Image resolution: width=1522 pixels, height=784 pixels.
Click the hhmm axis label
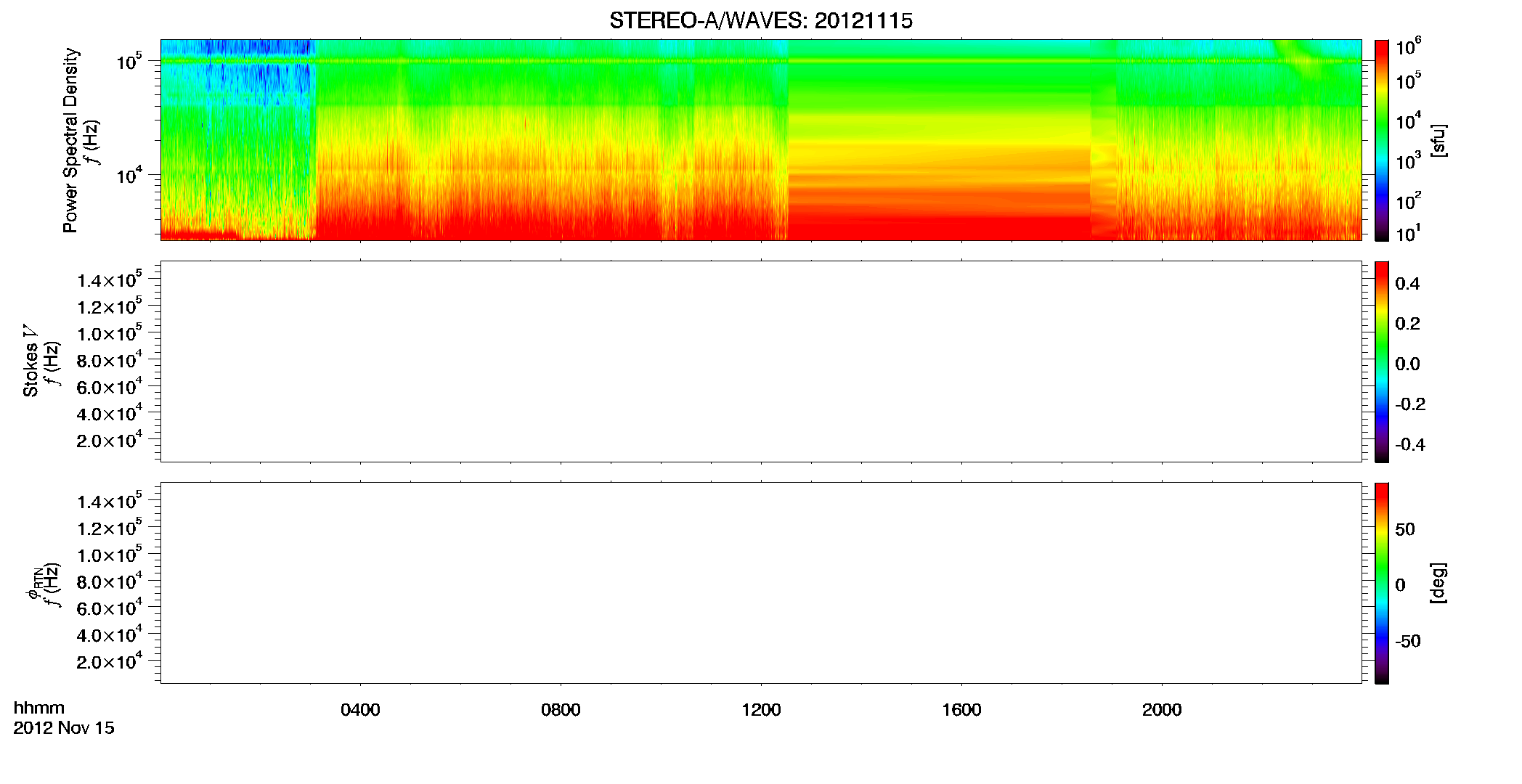pos(39,708)
